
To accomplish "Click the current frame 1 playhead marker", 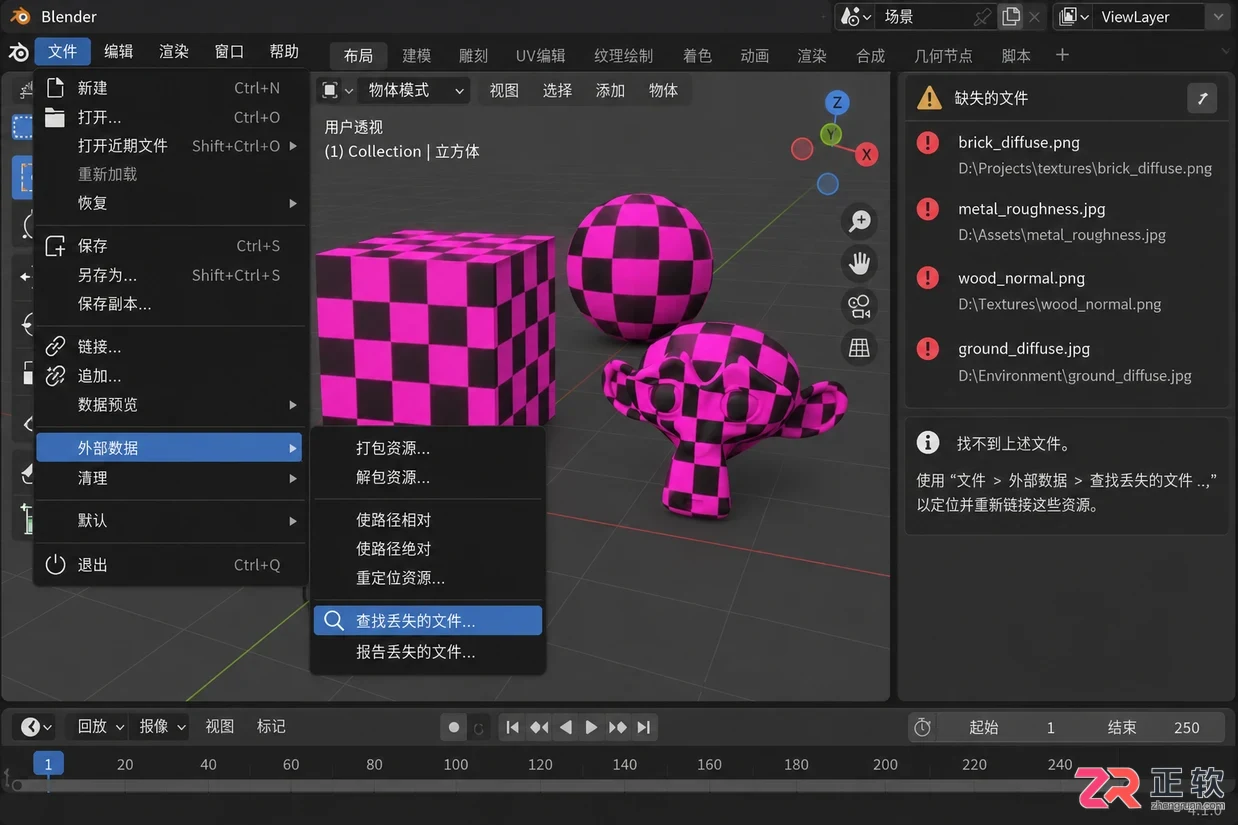I will point(48,764).
